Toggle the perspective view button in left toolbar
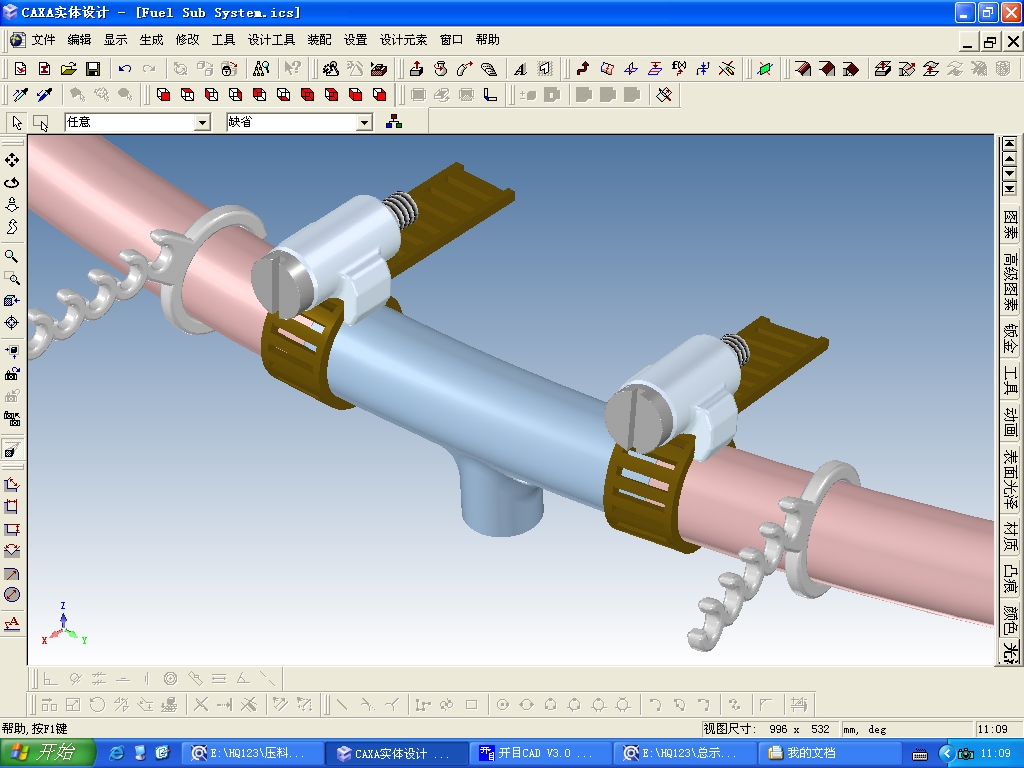 point(12,450)
